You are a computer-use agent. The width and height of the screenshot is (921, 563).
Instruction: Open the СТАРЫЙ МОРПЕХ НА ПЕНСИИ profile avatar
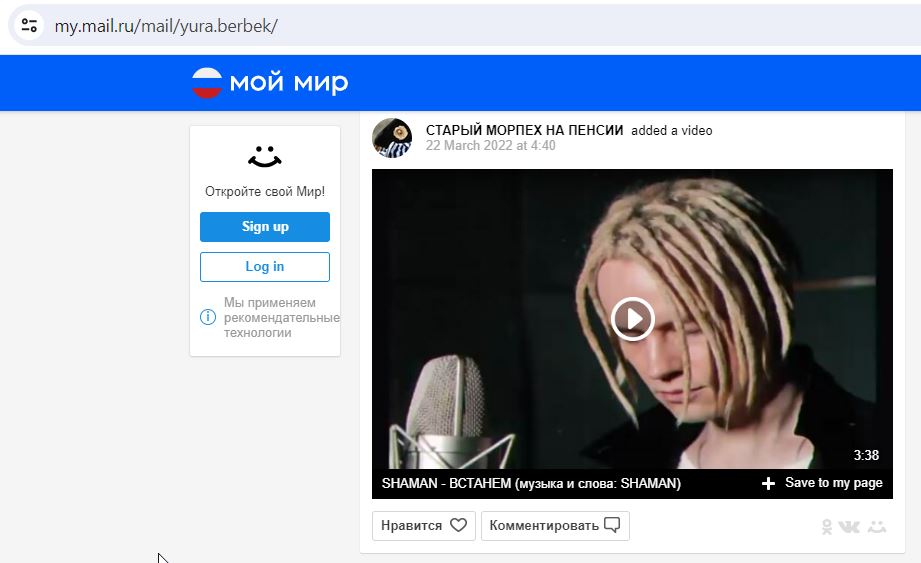point(392,138)
